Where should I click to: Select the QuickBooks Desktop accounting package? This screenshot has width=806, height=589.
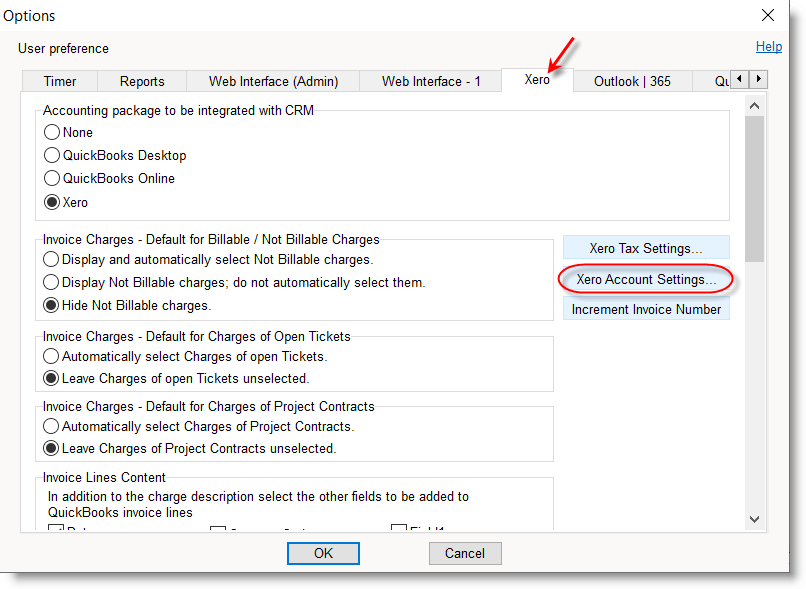51,156
